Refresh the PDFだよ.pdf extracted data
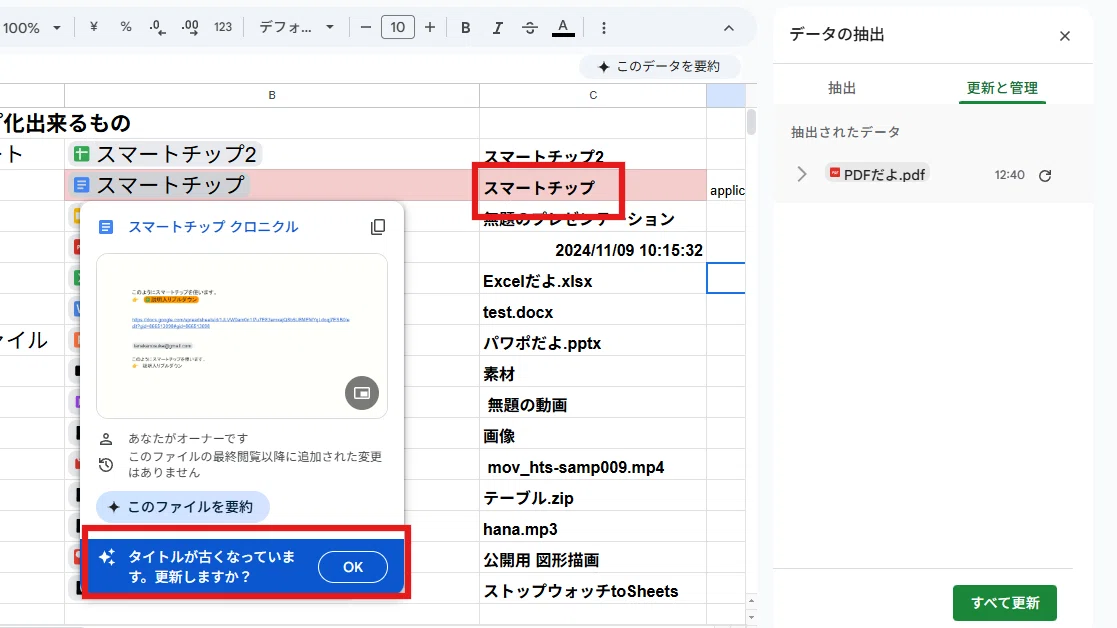Image resolution: width=1117 pixels, height=628 pixels. click(x=1045, y=175)
